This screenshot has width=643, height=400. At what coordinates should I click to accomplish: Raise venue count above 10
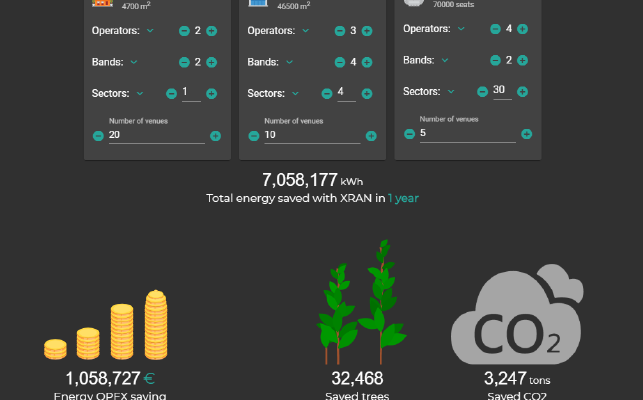371,136
